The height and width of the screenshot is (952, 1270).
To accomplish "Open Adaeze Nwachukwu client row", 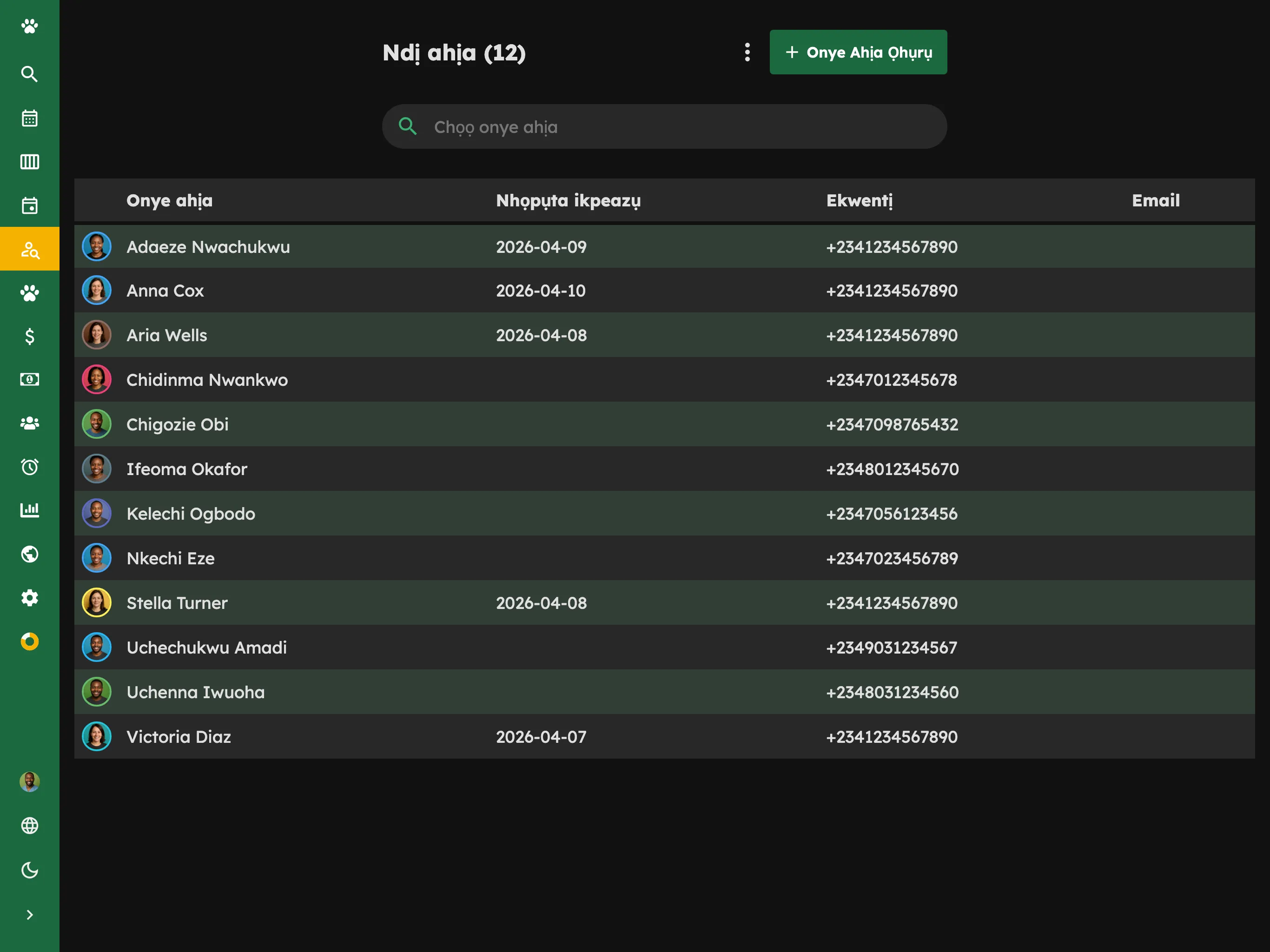I will click(x=664, y=247).
